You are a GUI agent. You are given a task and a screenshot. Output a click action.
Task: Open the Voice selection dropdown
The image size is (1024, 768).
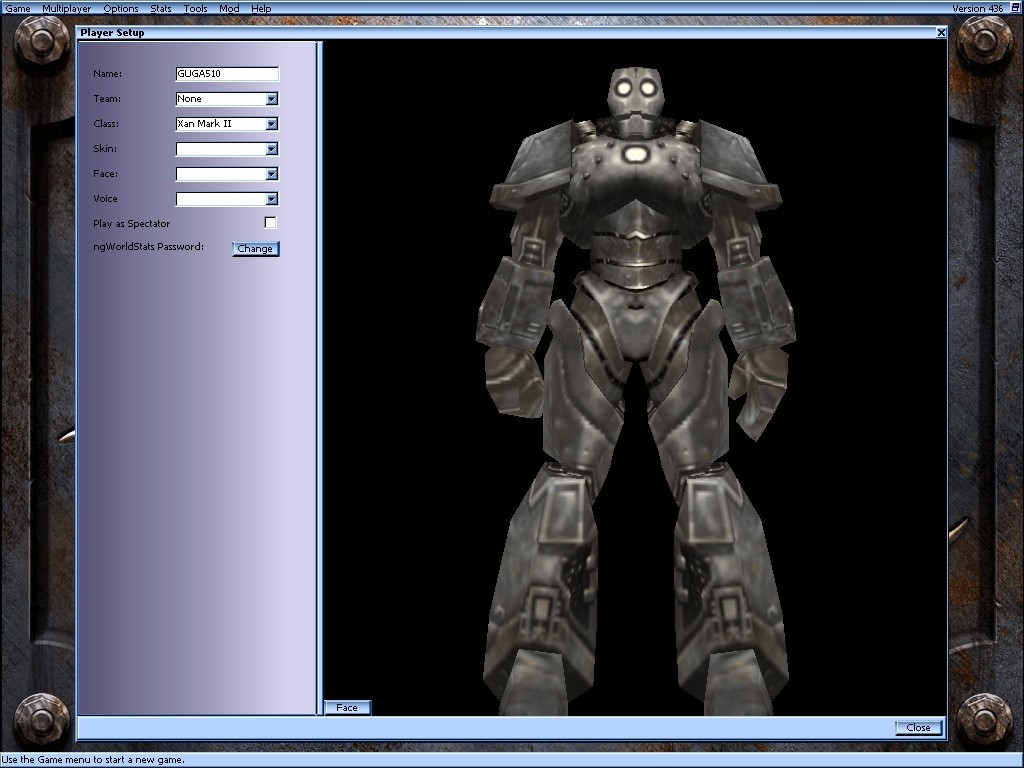point(271,198)
